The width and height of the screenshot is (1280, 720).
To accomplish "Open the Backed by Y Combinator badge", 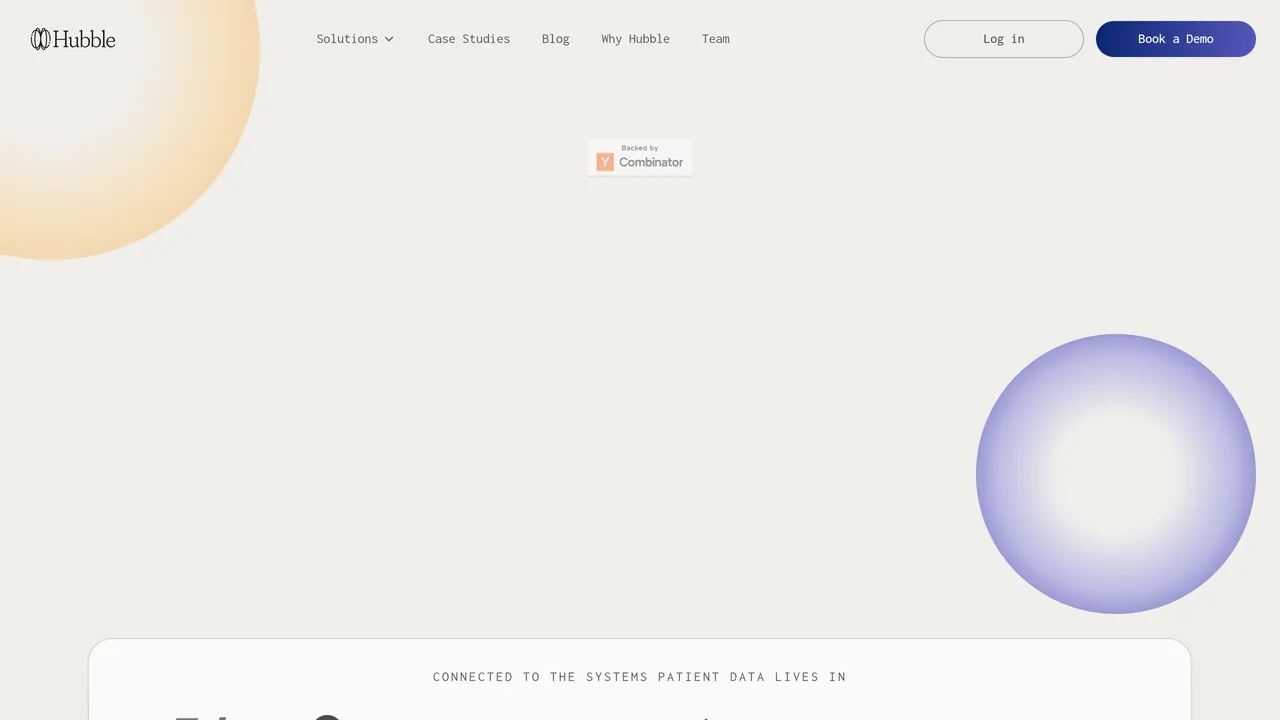I will click(640, 157).
